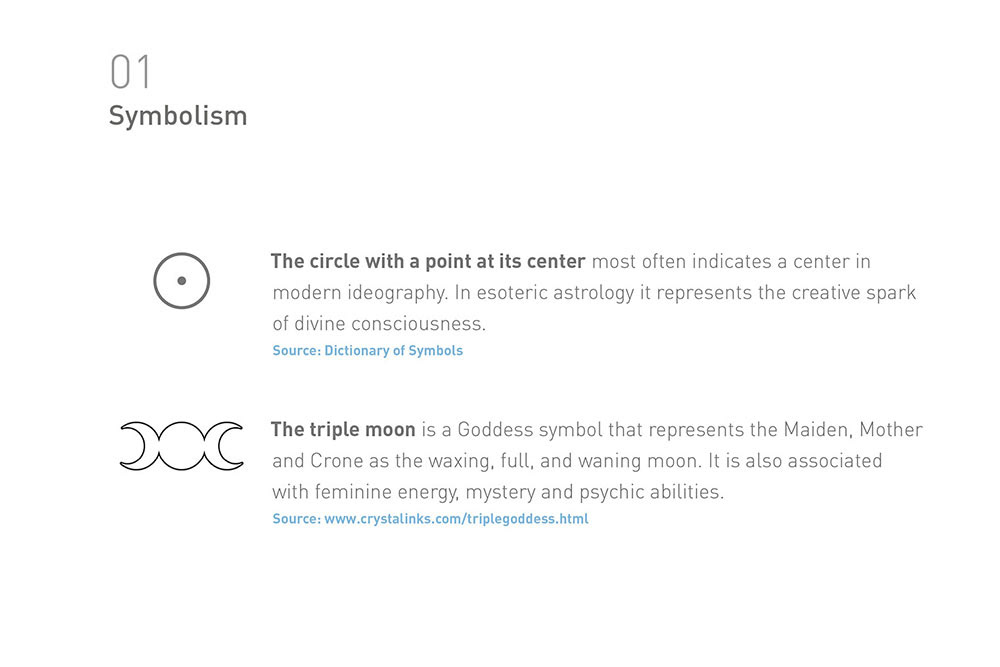Screen dimensions: 1000x667
Task: Click the words 'modern ideography'
Action: (x=361, y=293)
